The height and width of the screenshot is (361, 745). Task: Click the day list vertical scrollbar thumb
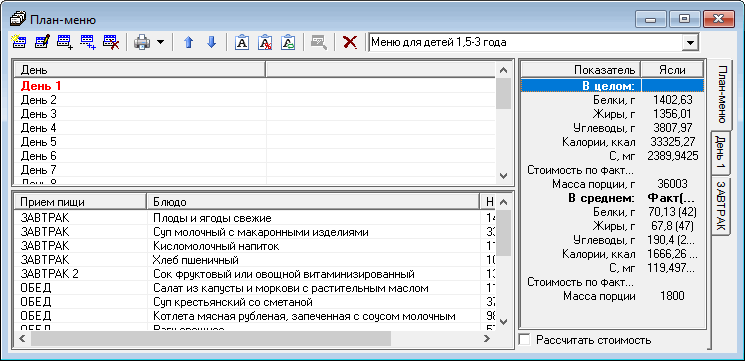coord(504,93)
